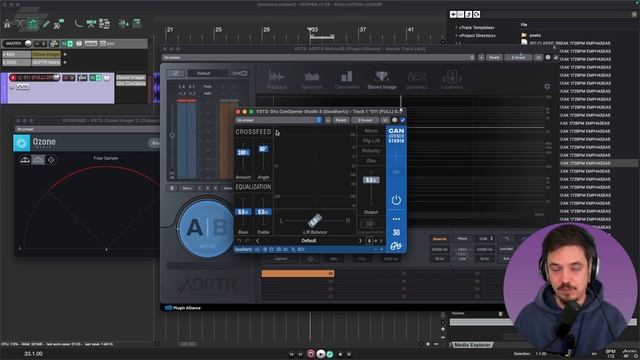Image resolution: width=640 pixels, height=360 pixels.
Task: Toggle REAPER metronome toolbar icon
Action: tap(7, 24)
